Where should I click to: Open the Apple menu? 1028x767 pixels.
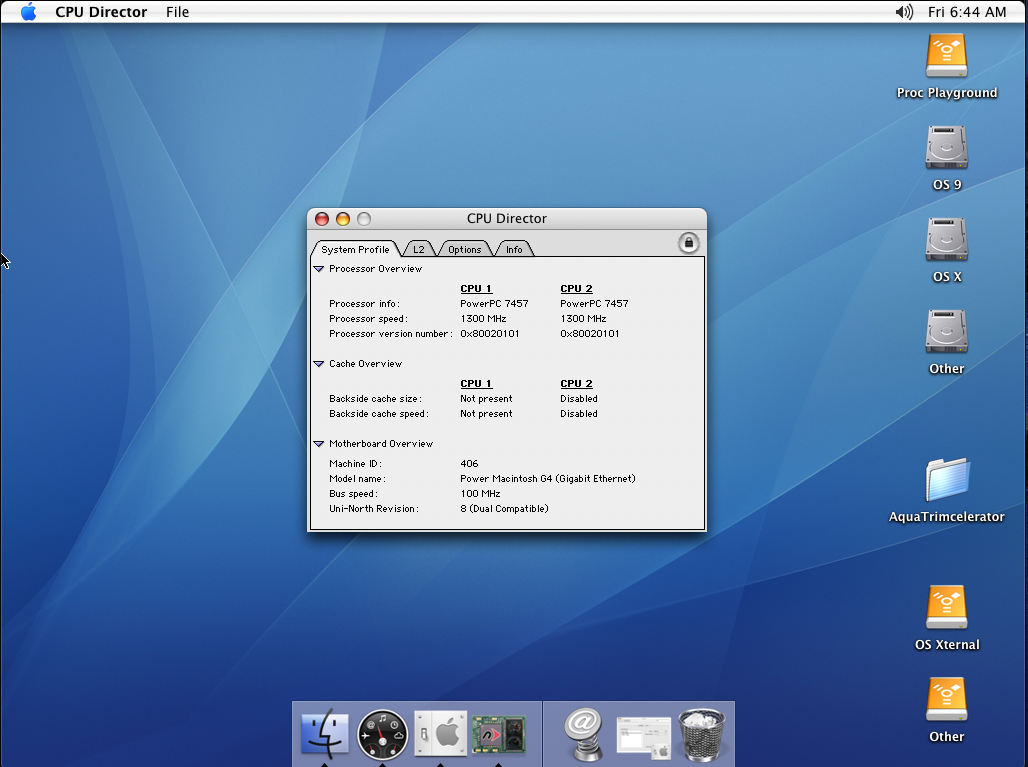tap(28, 12)
